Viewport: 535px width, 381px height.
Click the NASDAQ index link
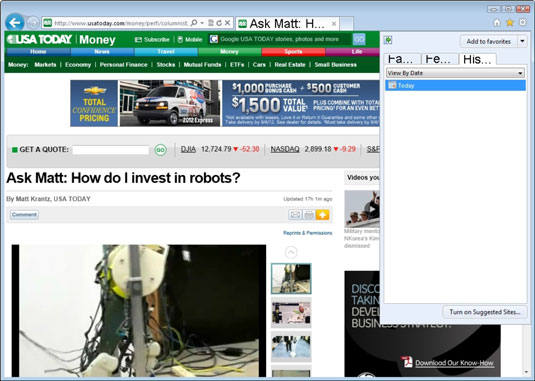285,149
